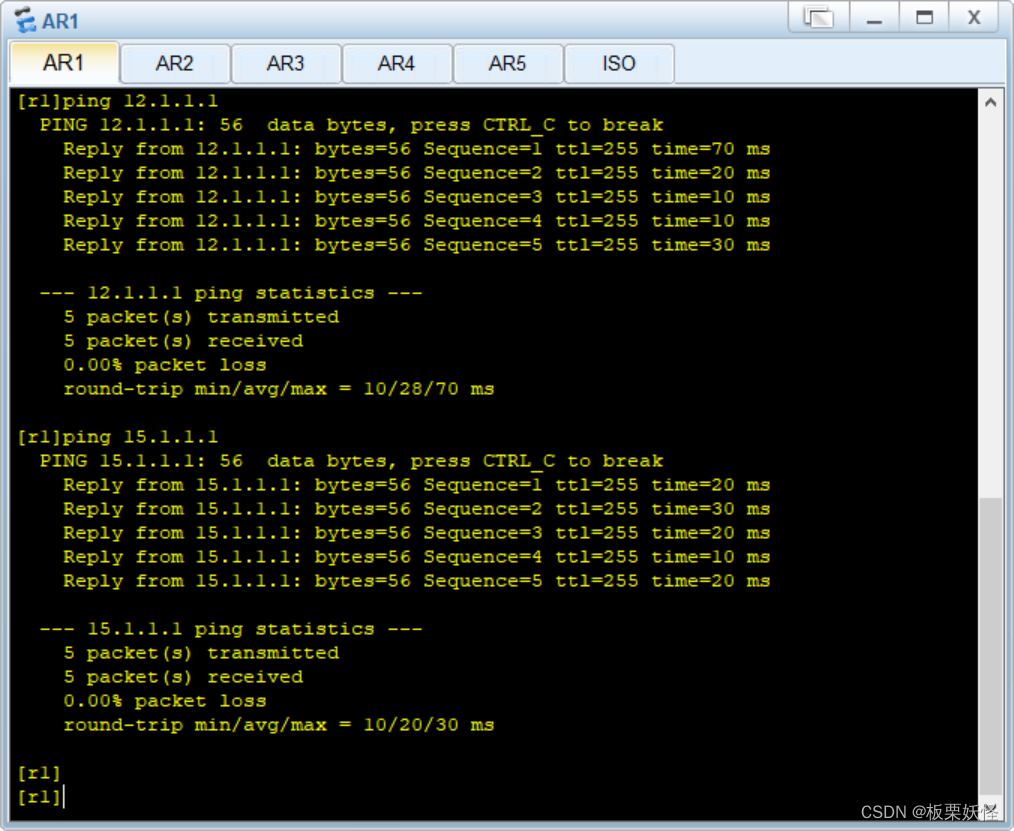This screenshot has height=831, width=1014.
Task: Click the AR1 window title text
Action: [61, 18]
